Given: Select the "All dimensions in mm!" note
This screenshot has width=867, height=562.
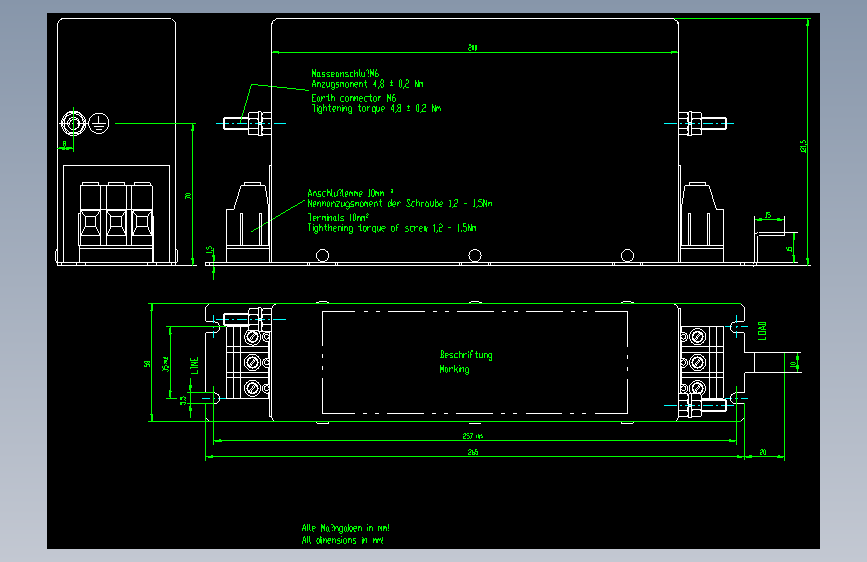Looking at the screenshot, I should (342, 540).
